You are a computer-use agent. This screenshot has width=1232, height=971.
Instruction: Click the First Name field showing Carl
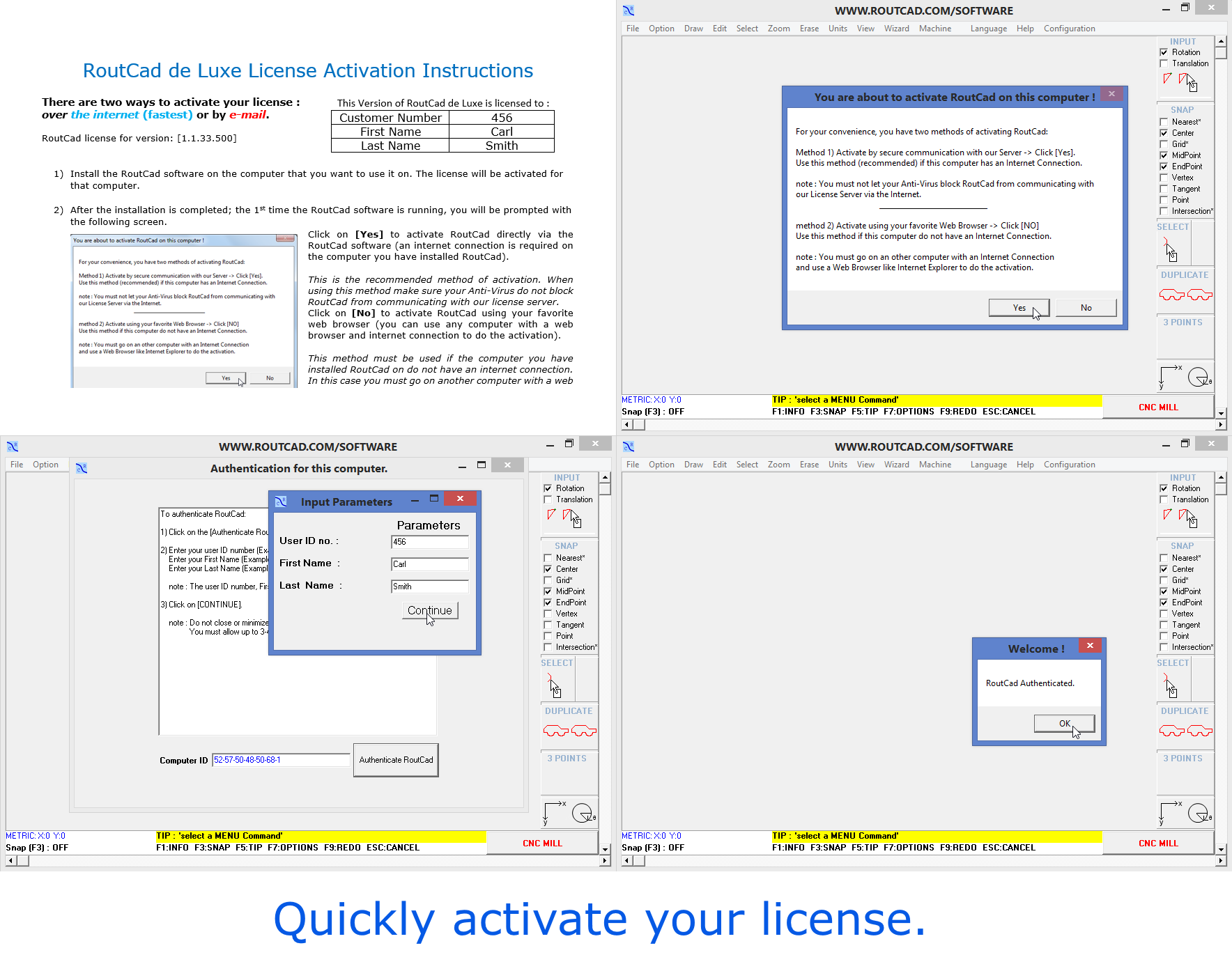(429, 564)
